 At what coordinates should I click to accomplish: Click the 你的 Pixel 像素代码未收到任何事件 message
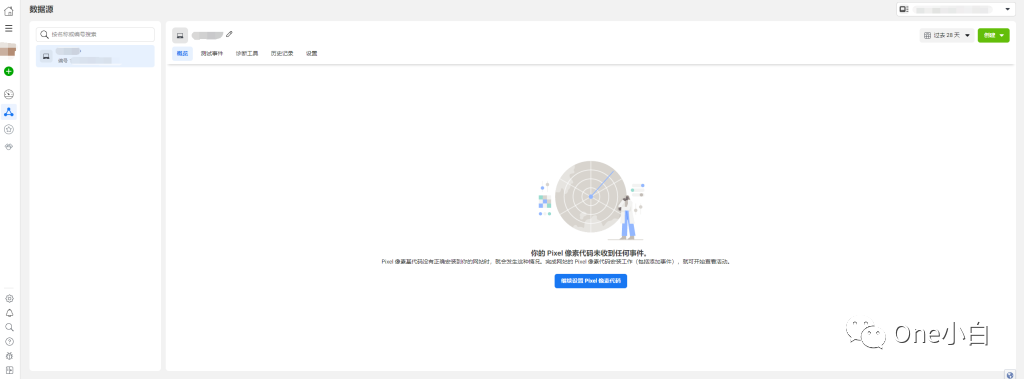tap(591, 253)
